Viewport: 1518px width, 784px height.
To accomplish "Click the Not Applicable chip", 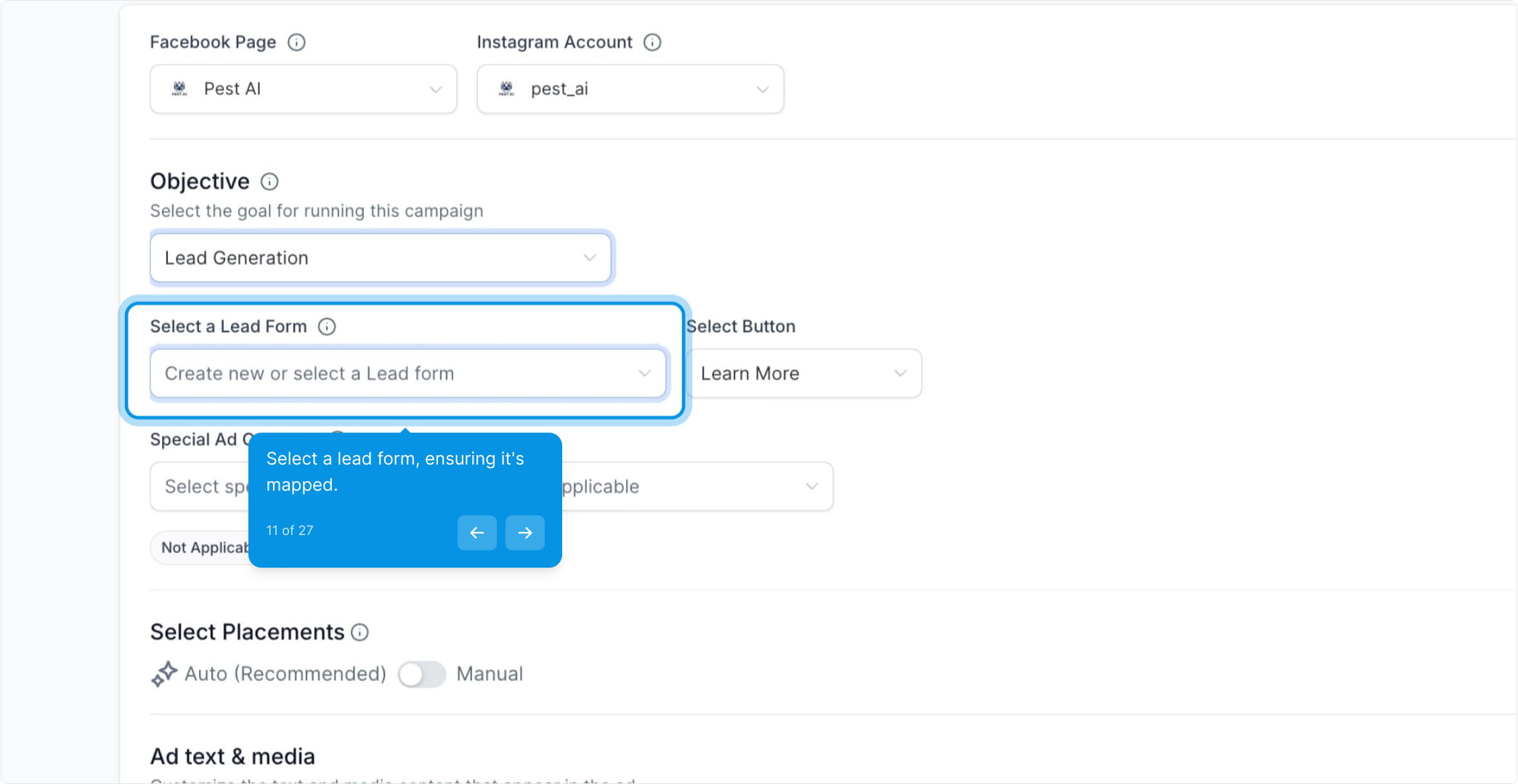I will point(200,547).
